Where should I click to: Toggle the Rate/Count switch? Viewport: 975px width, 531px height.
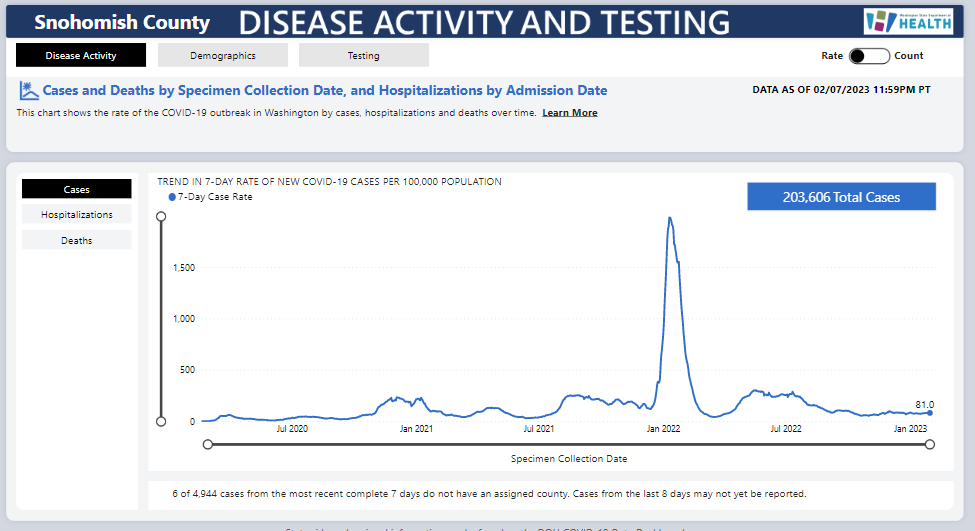[868, 56]
